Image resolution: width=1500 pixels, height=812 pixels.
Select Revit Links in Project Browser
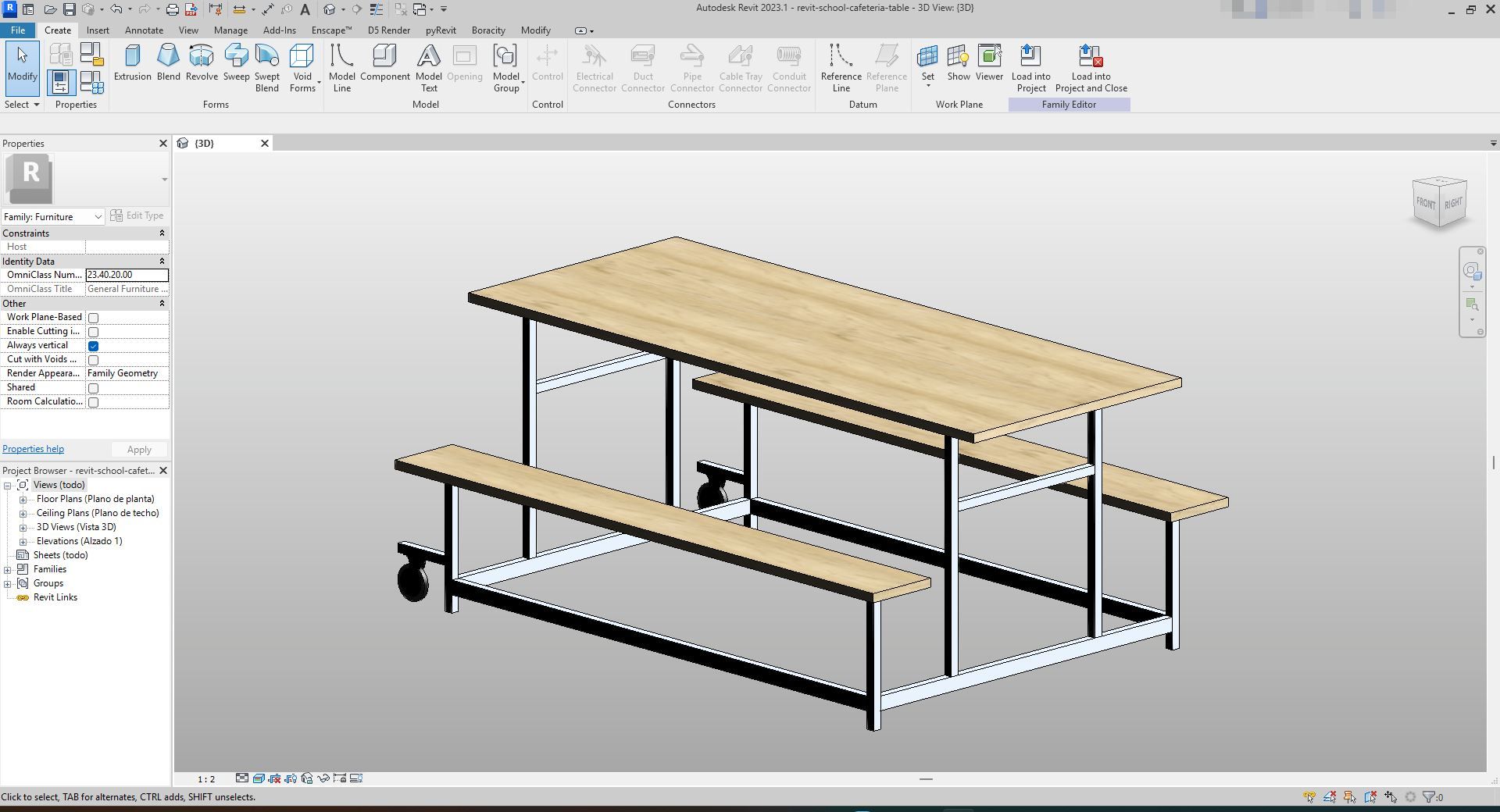[x=55, y=597]
